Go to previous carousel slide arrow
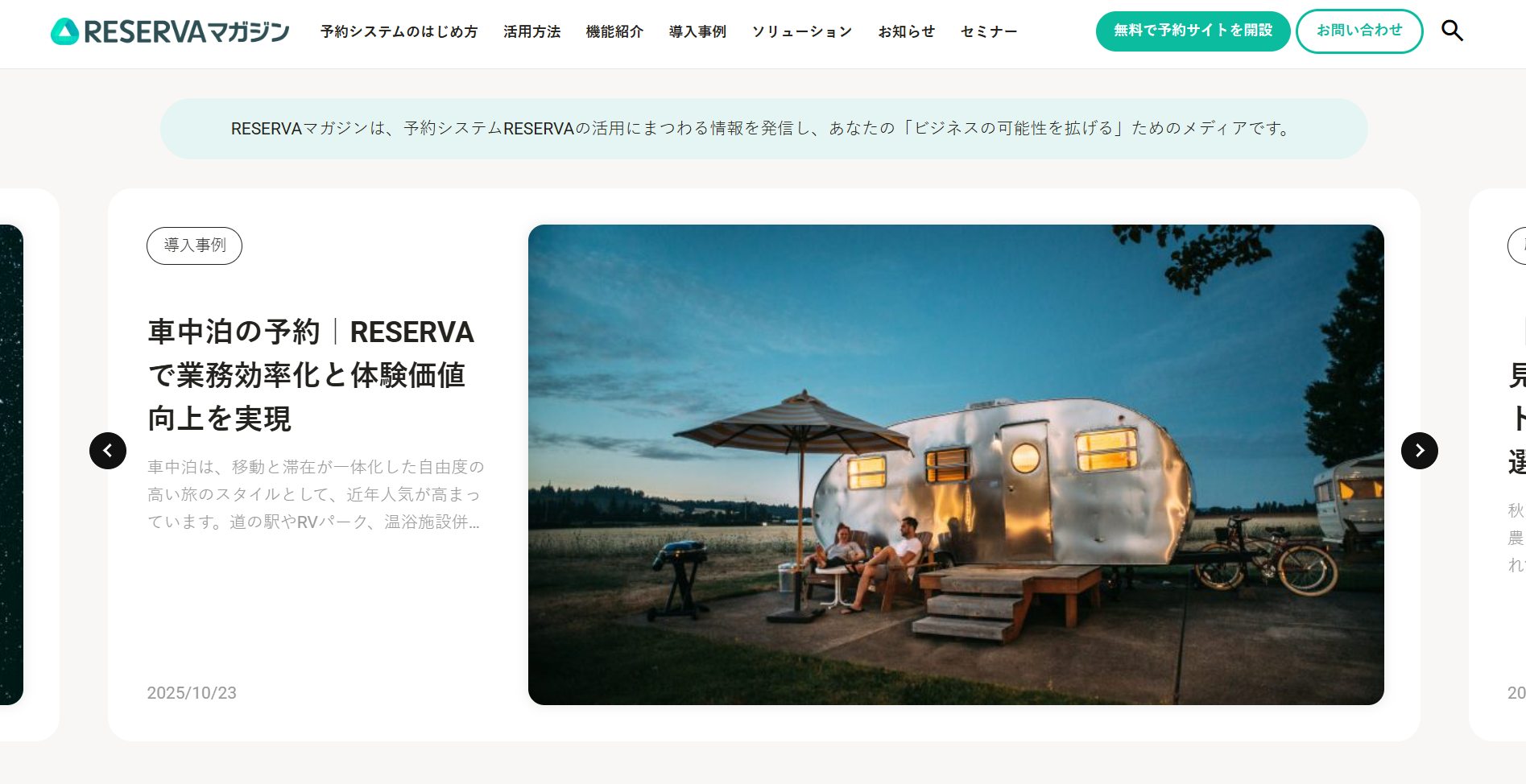This screenshot has width=1526, height=784. 108,451
